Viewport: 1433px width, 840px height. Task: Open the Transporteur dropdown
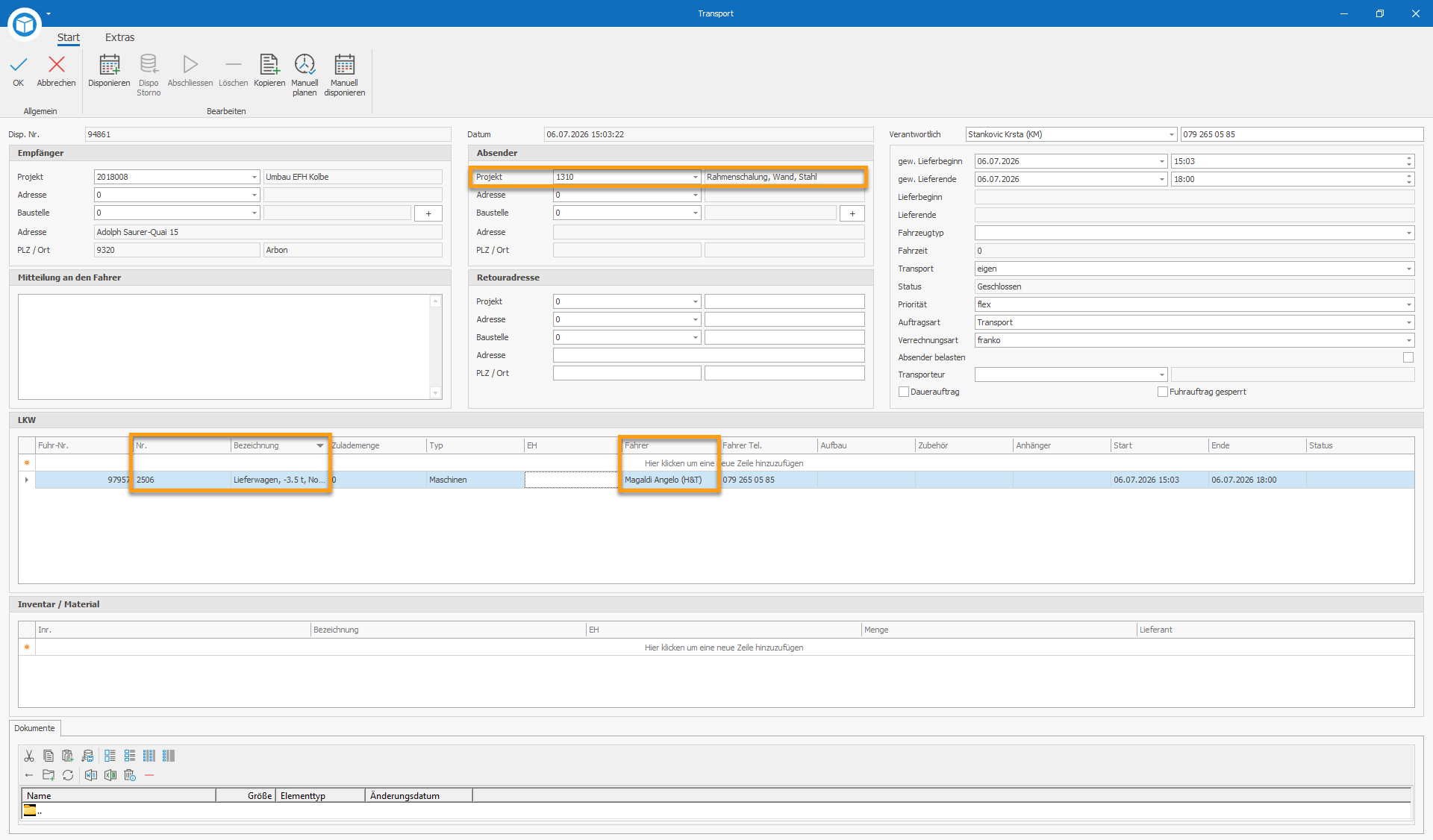point(1161,374)
